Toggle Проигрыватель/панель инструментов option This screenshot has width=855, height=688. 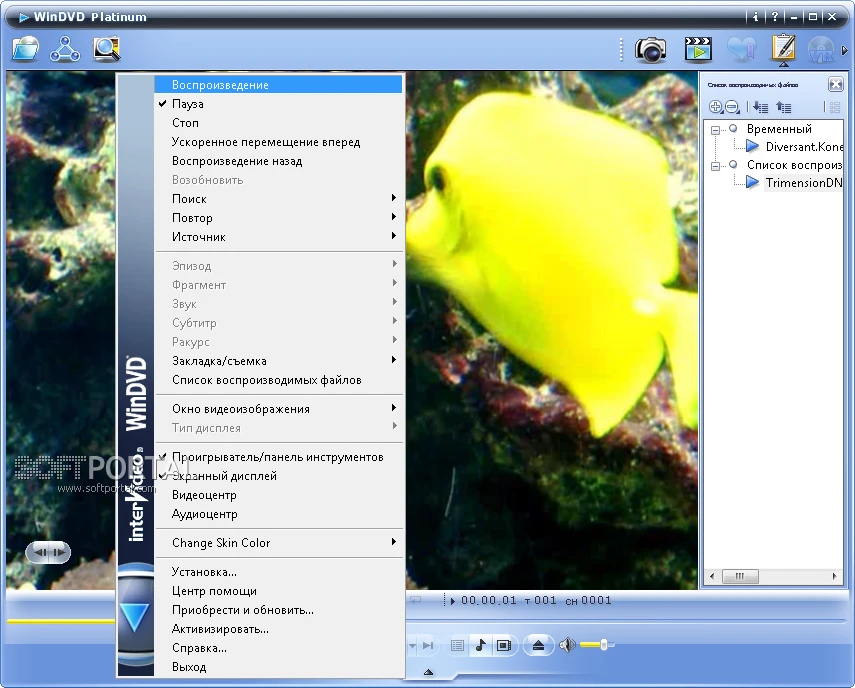click(279, 457)
